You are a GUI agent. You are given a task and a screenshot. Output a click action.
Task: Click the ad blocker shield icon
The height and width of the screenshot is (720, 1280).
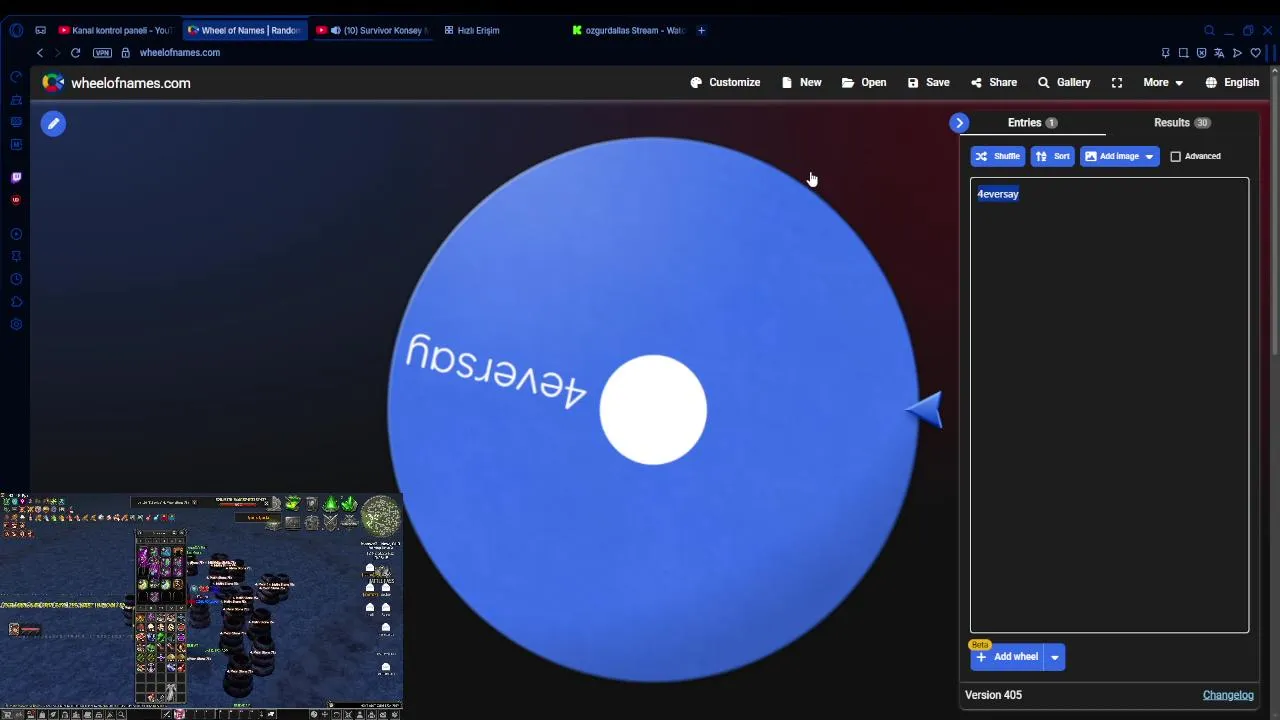(1201, 53)
